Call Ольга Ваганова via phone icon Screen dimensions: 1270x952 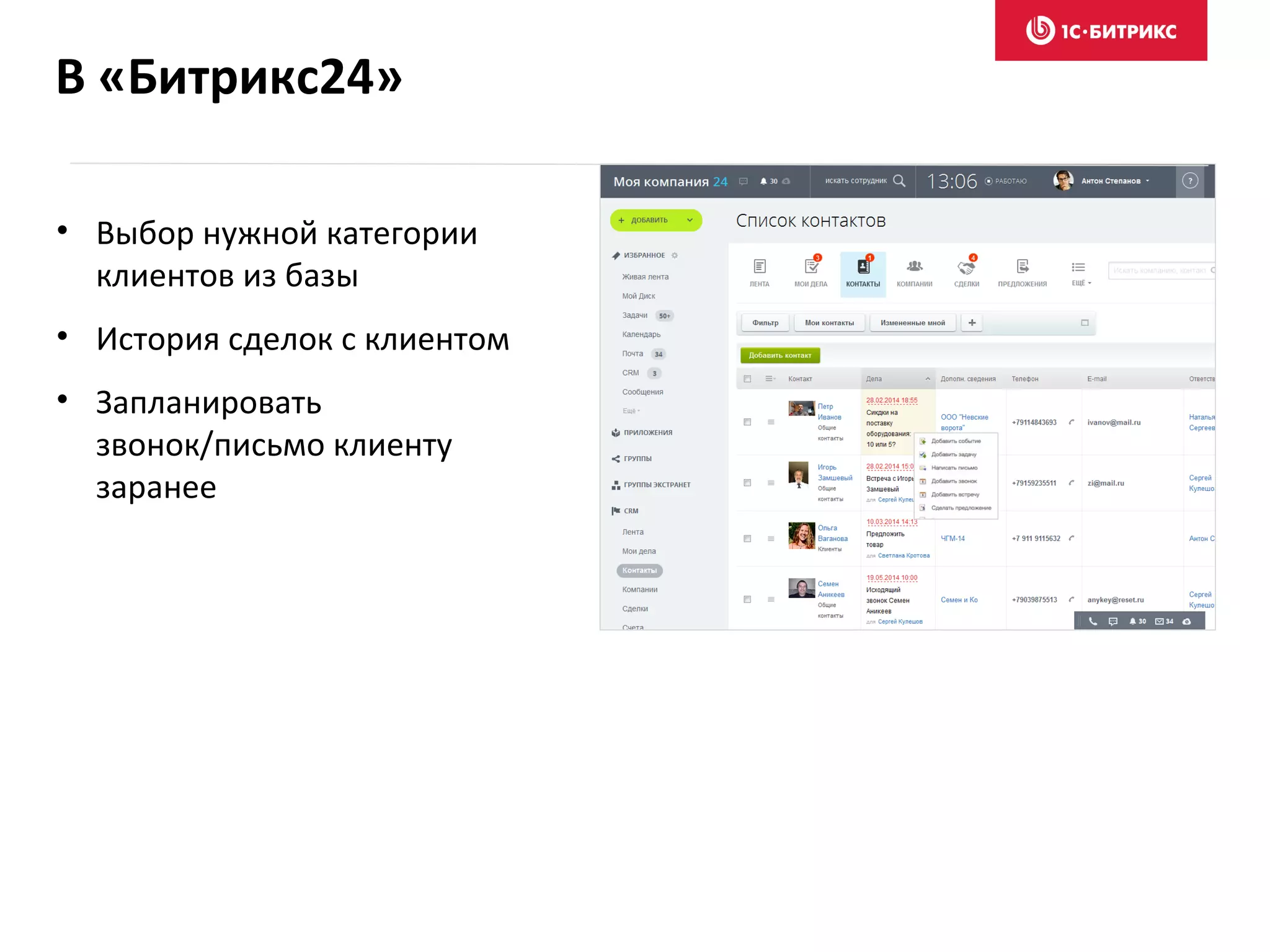tap(1072, 538)
